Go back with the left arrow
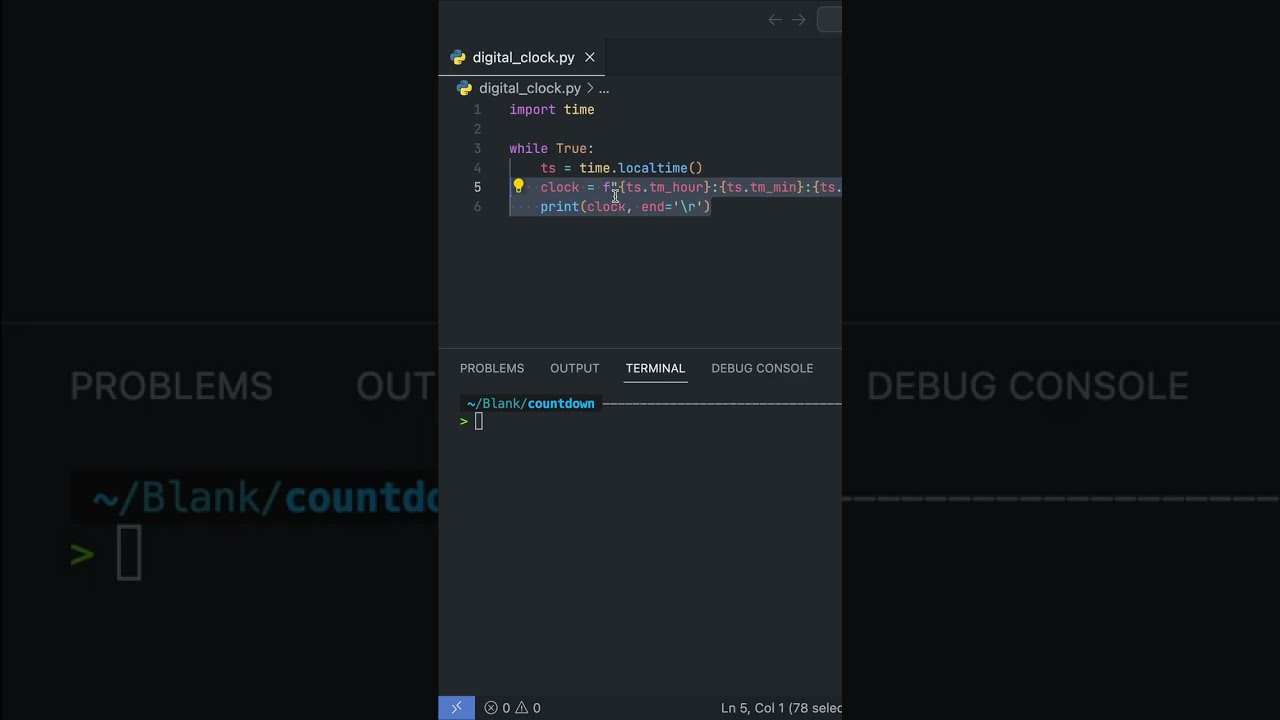1280x720 pixels. tap(775, 19)
